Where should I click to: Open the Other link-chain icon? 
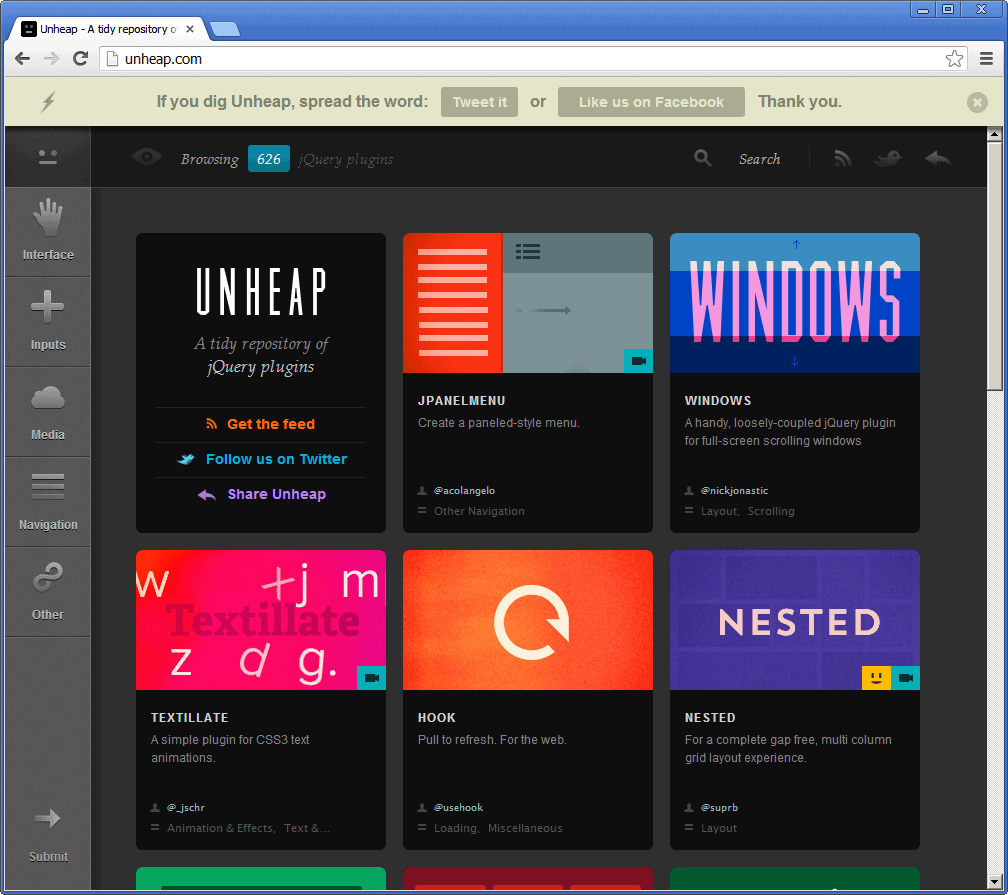[x=48, y=577]
